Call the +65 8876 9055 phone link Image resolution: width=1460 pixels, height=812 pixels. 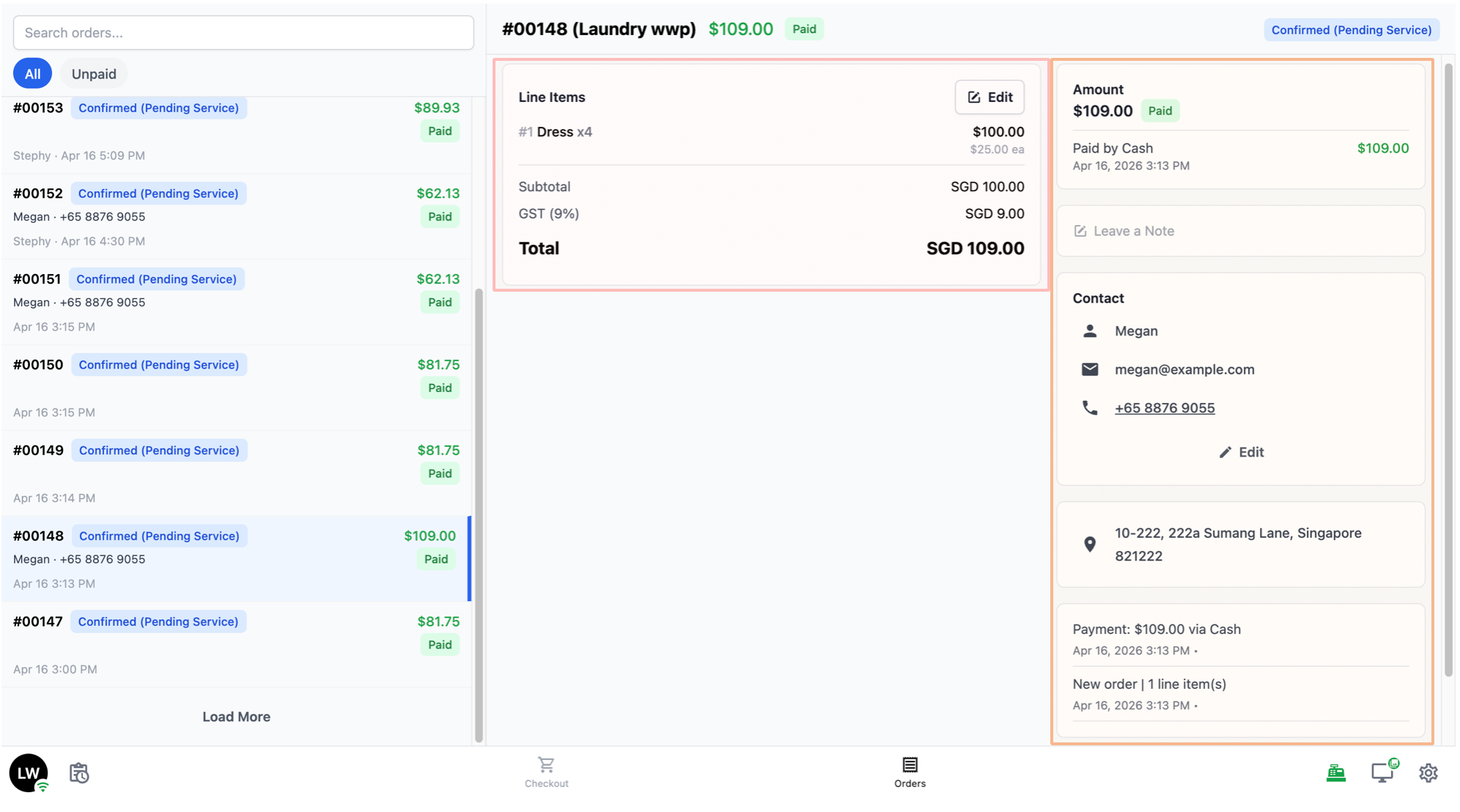click(x=1165, y=408)
